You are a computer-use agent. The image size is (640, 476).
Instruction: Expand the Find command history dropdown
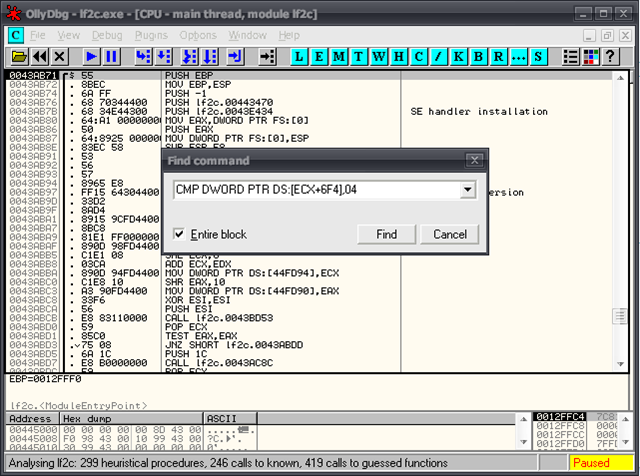pos(468,190)
